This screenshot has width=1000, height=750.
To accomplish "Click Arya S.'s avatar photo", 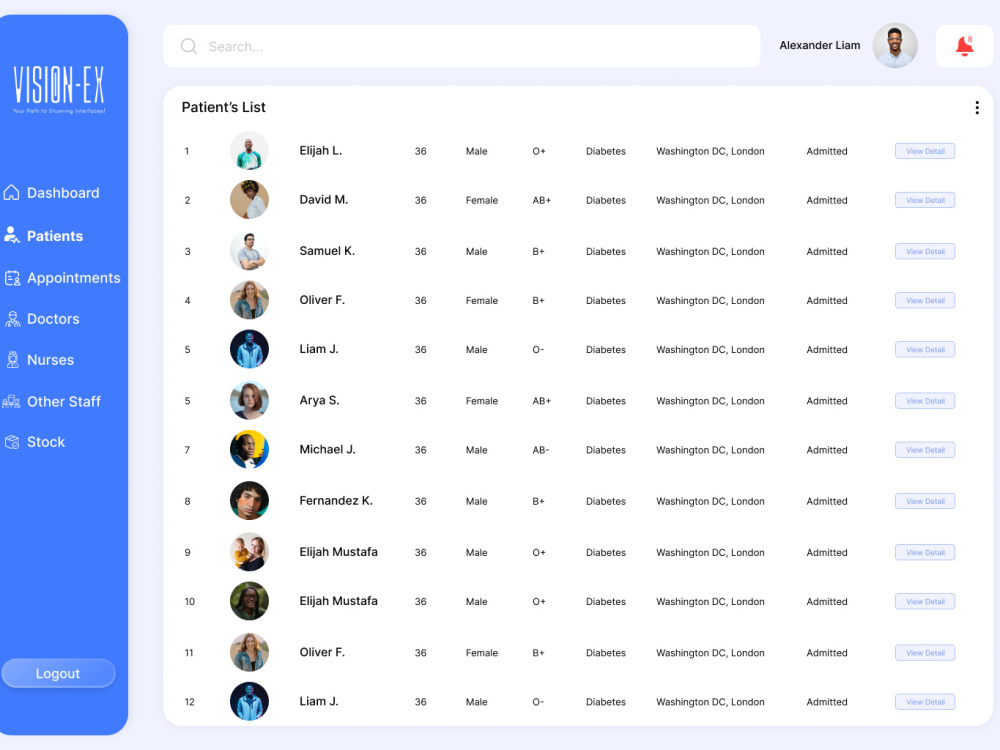I will click(249, 401).
